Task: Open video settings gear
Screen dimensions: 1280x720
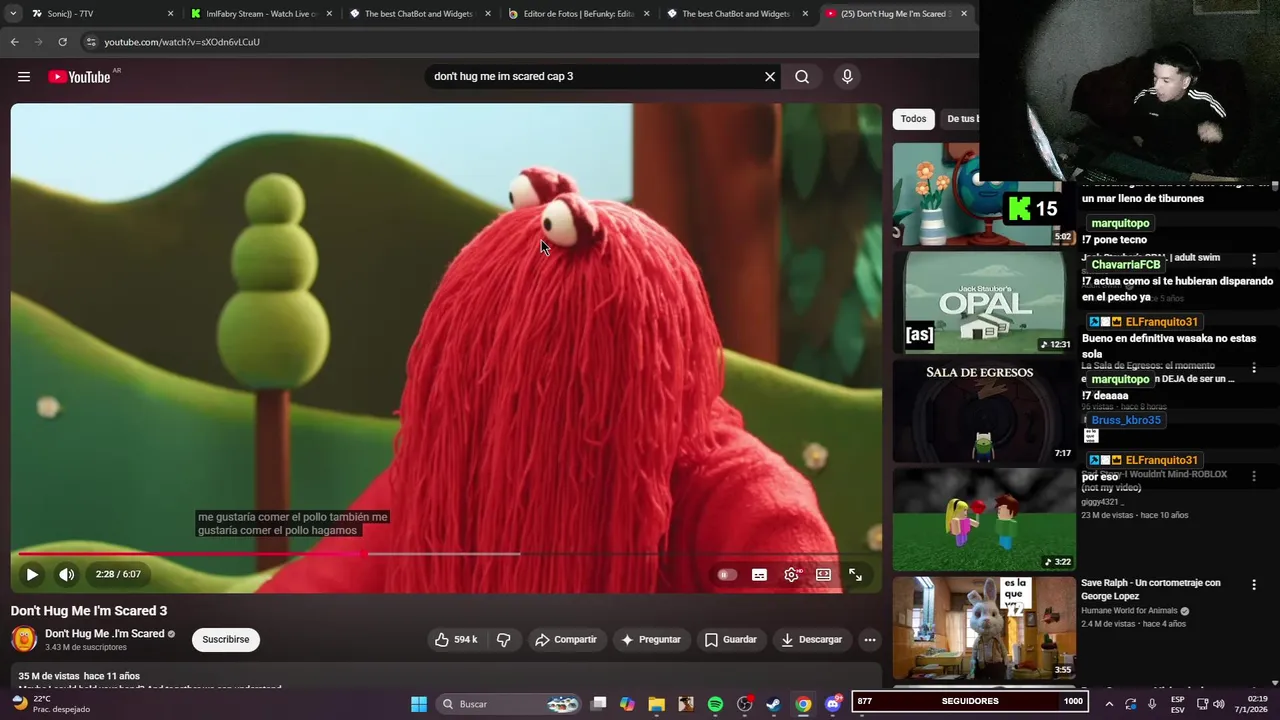Action: (791, 575)
